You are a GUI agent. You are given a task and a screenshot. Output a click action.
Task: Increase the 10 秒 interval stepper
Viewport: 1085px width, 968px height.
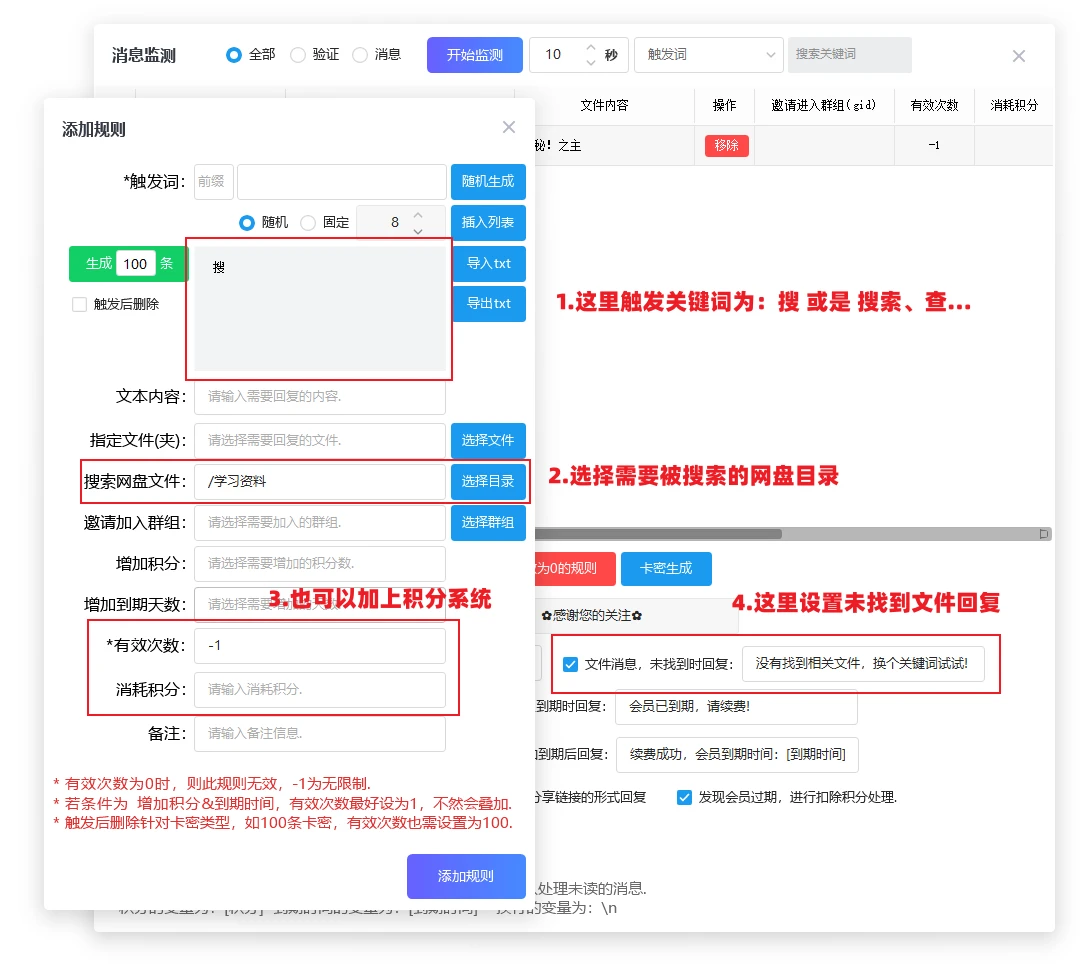(591, 47)
